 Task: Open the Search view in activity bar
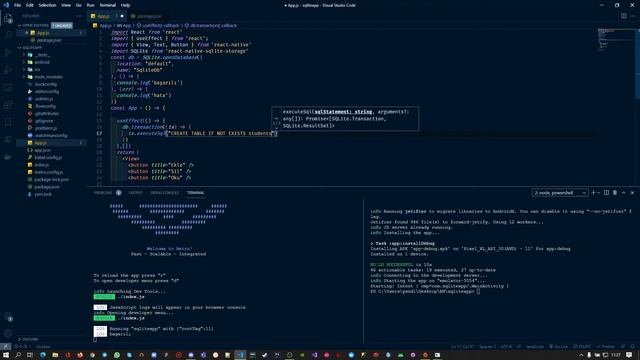(8, 35)
